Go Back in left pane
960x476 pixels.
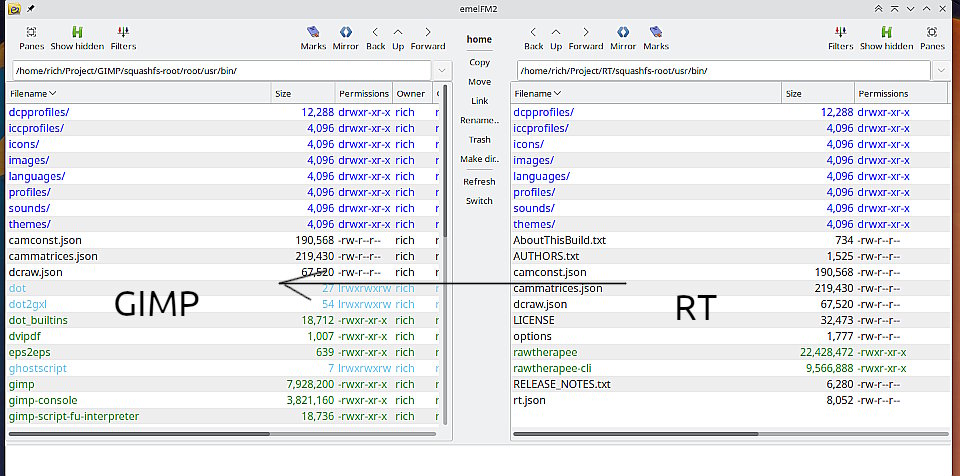click(375, 38)
